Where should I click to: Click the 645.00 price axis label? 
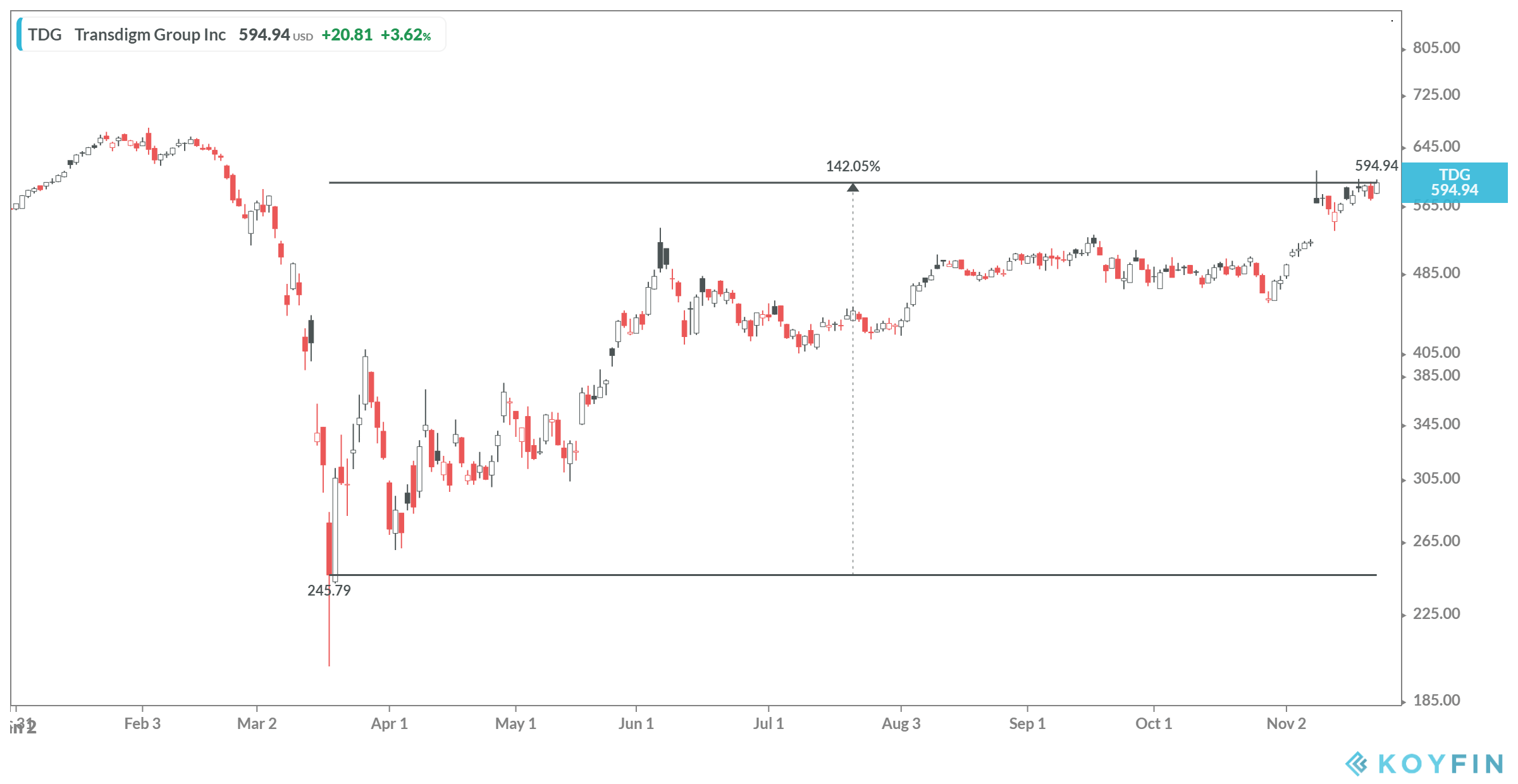[1436, 147]
